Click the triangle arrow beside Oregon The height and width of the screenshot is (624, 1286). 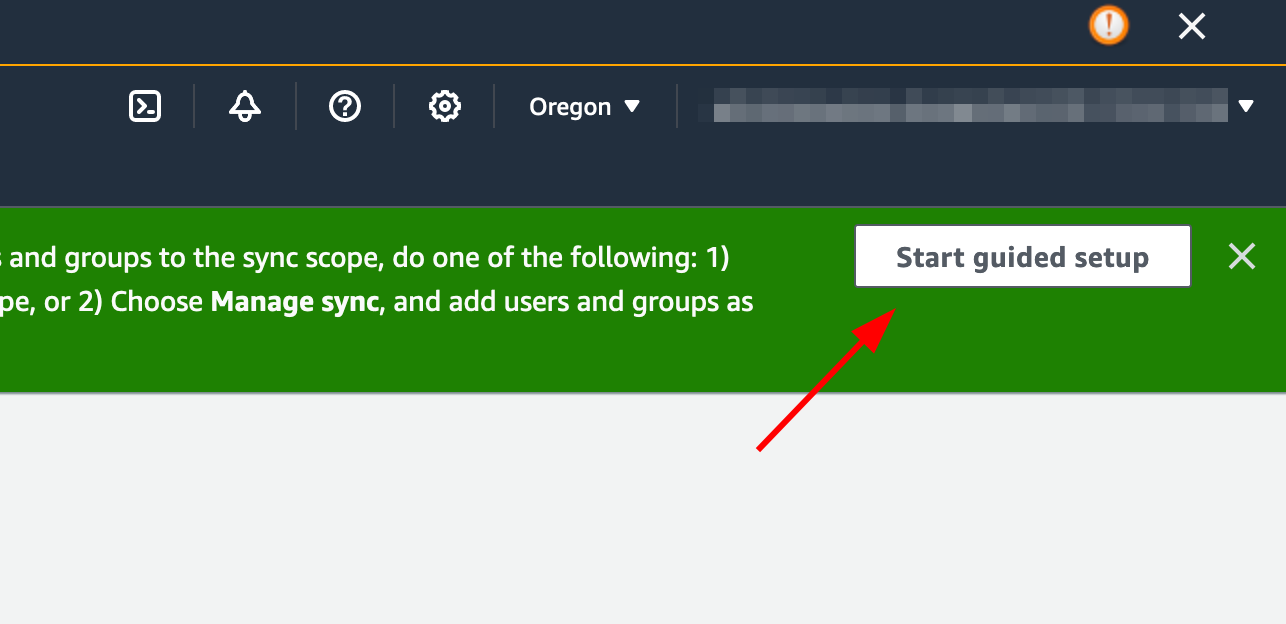[x=632, y=106]
